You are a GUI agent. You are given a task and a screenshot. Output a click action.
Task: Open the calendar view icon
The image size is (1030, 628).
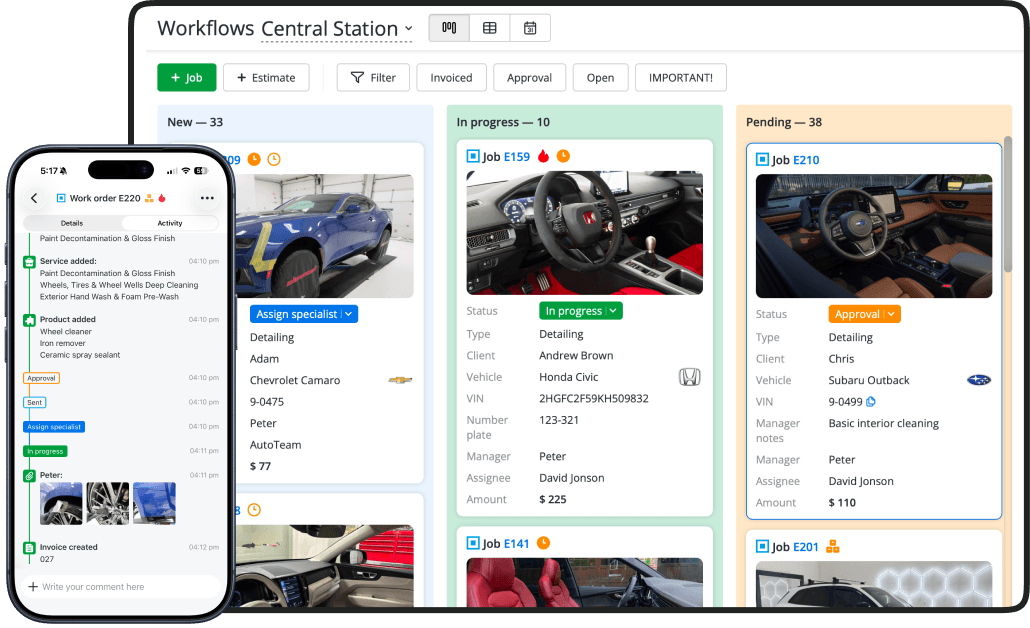(x=530, y=28)
